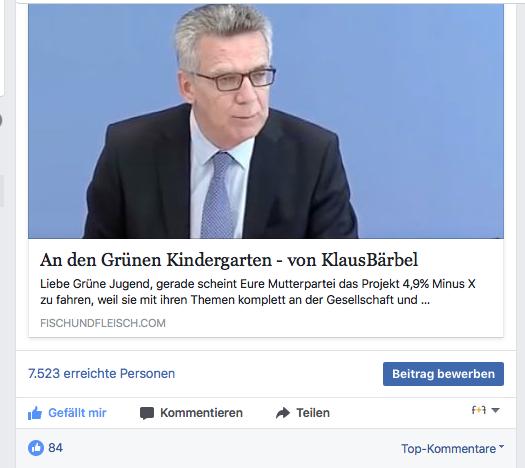Click the Beitrag bewerben button
The image size is (525, 468).
[x=443, y=374]
